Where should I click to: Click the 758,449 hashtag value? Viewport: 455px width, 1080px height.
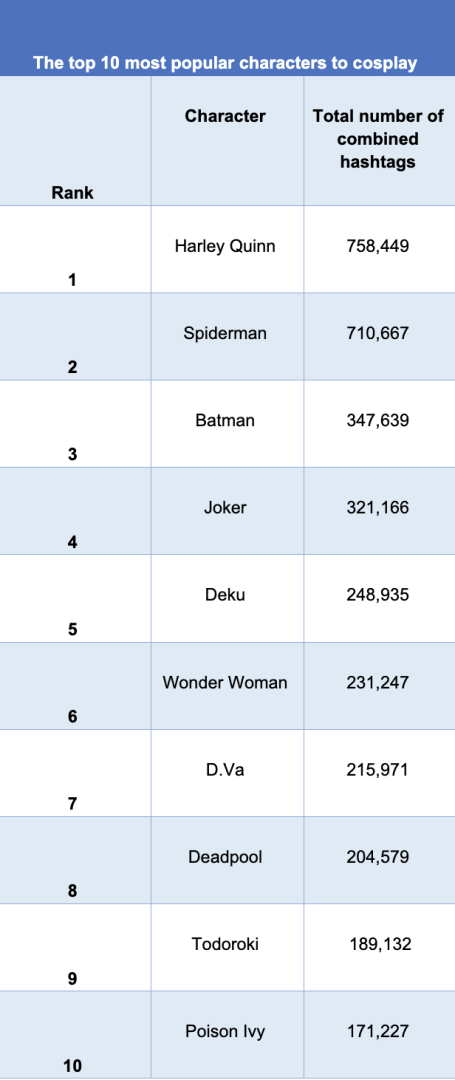click(x=378, y=246)
